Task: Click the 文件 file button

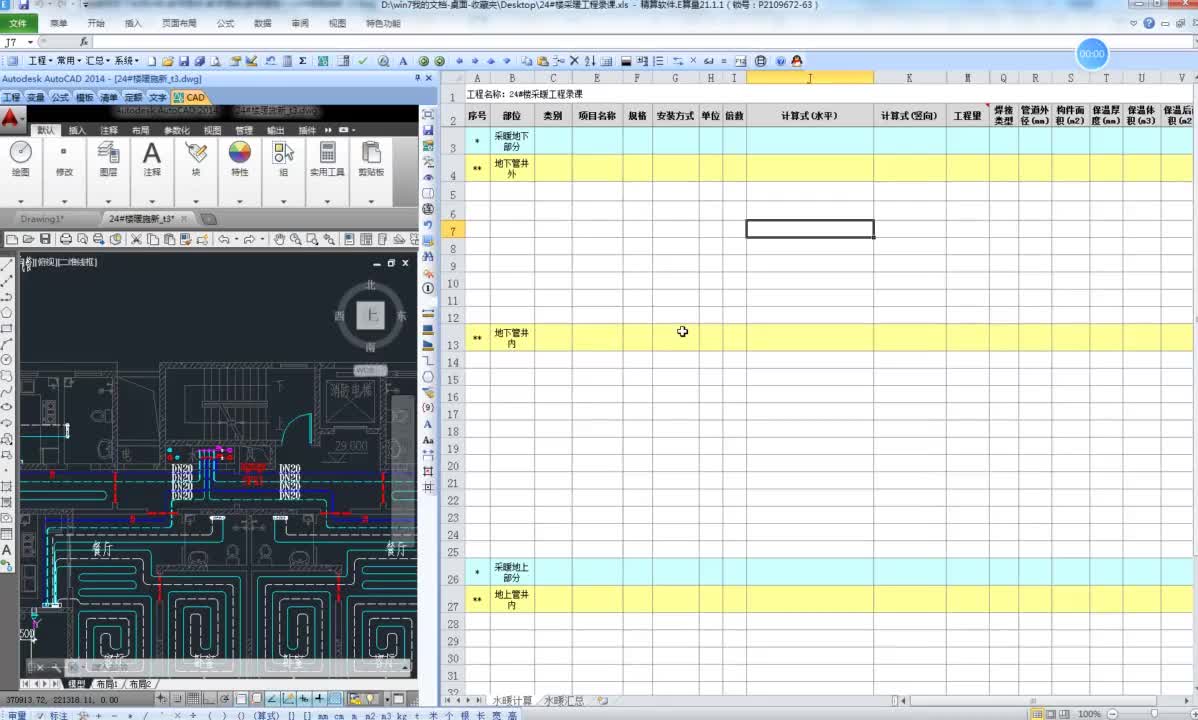Action: pyautogui.click(x=18, y=24)
